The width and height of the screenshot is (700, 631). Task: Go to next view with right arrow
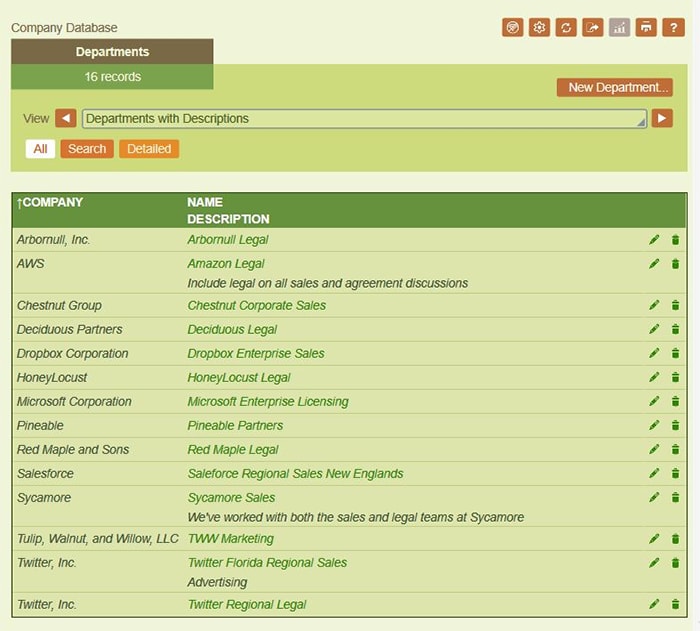[x=662, y=119]
